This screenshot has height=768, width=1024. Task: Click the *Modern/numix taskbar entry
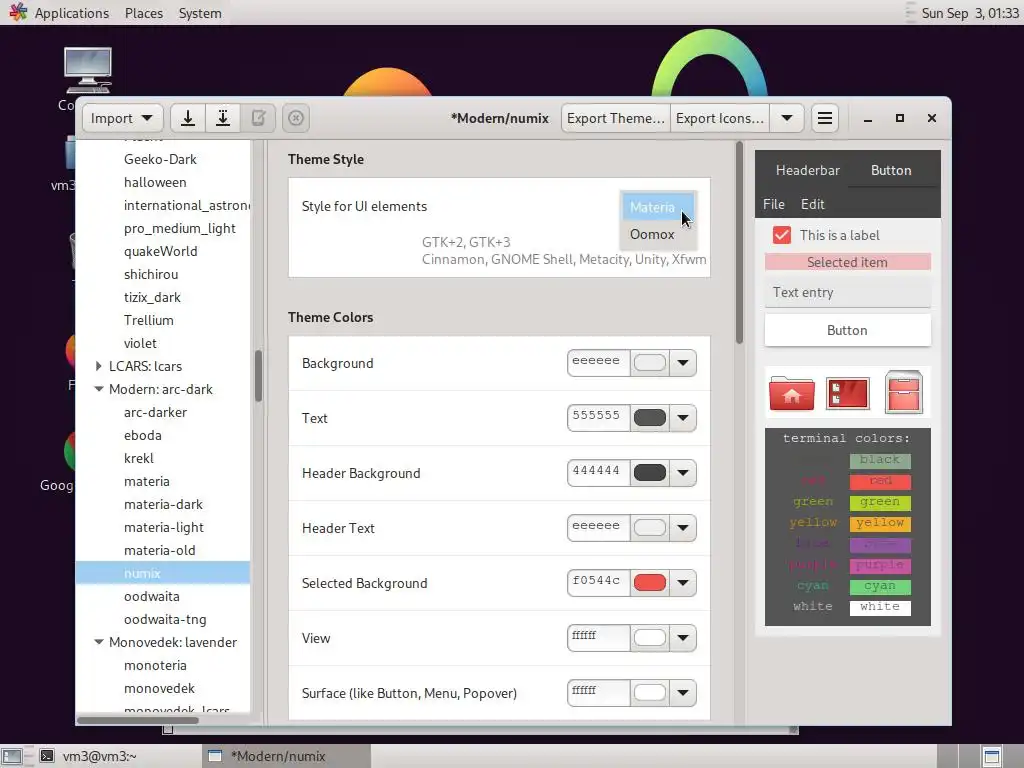pyautogui.click(x=286, y=756)
